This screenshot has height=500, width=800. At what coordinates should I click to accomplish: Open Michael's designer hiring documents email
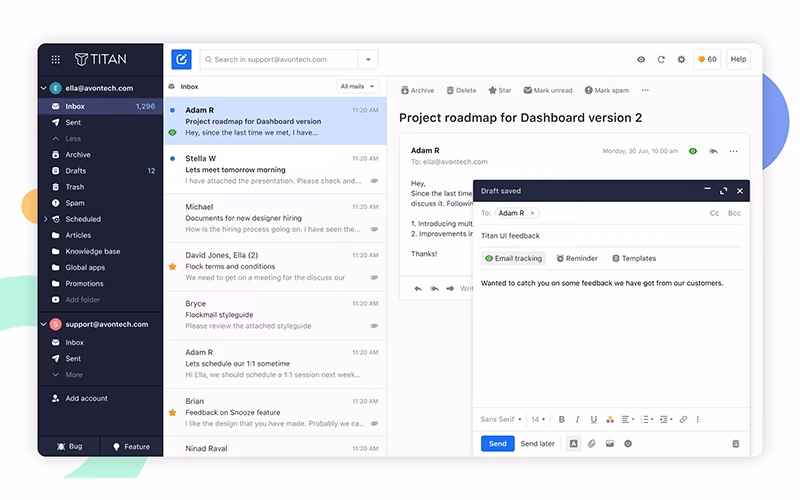(x=276, y=218)
